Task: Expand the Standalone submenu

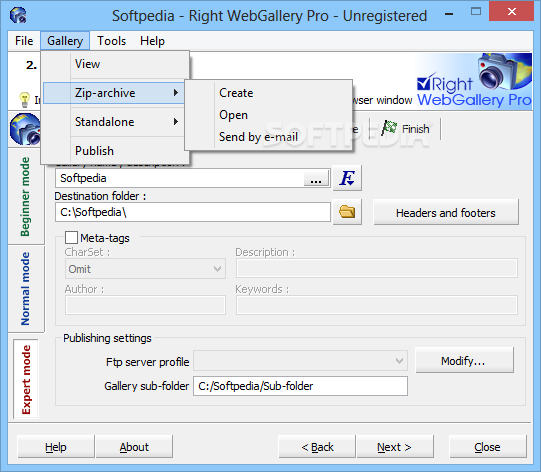Action: pyautogui.click(x=116, y=122)
